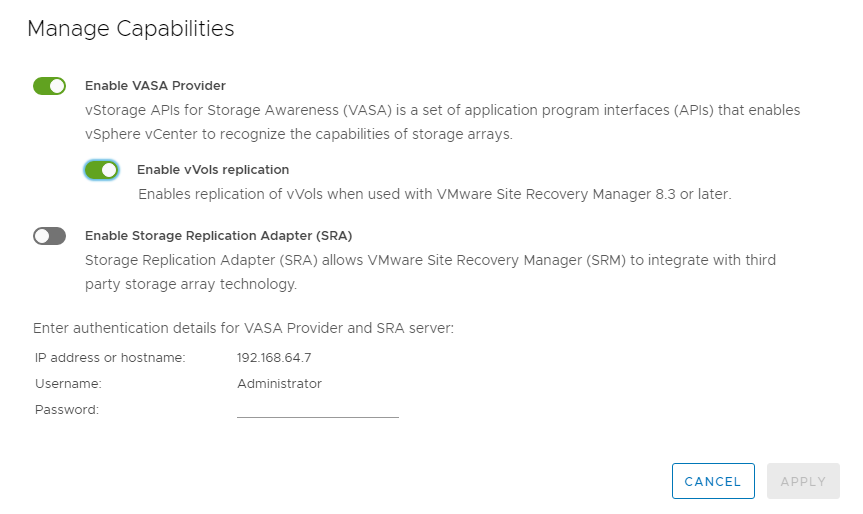This screenshot has height=514, width=863.
Task: Click the Administrator username value
Action: 279,383
